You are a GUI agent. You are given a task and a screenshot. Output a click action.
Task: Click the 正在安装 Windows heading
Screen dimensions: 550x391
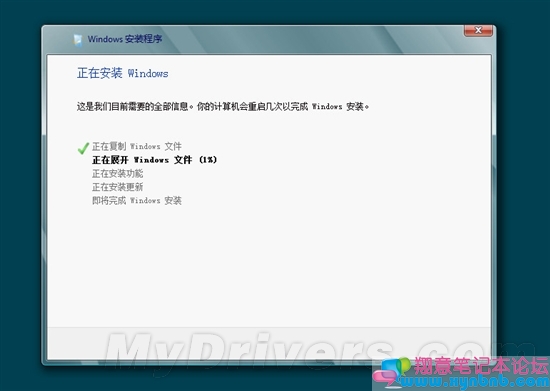point(122,73)
